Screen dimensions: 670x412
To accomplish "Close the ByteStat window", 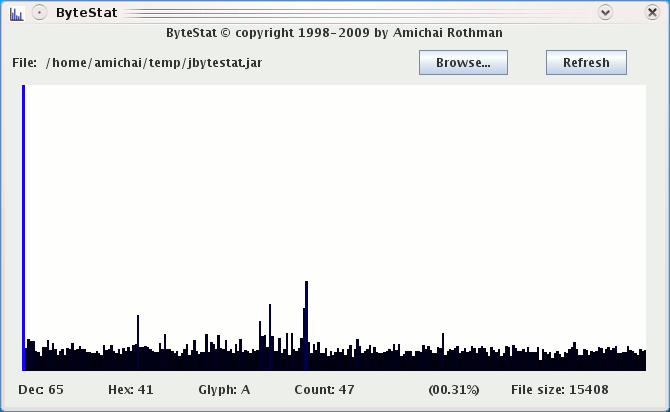I will 652,12.
